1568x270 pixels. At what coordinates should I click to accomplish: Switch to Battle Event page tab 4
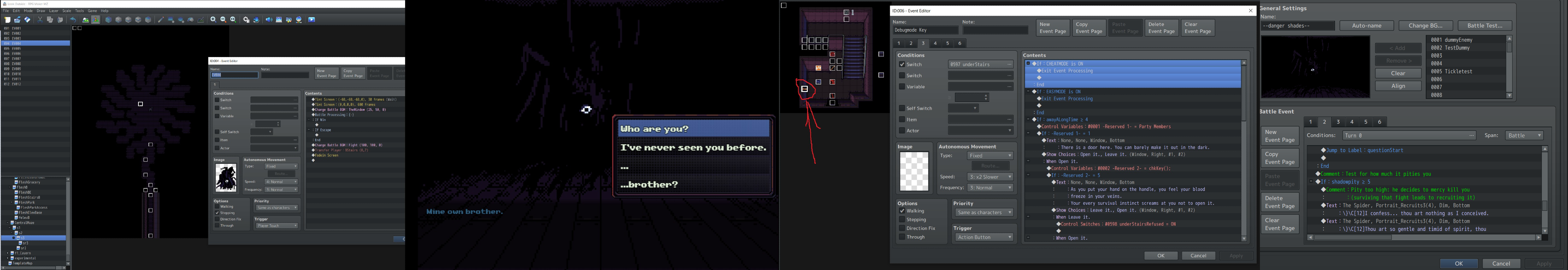click(1352, 122)
